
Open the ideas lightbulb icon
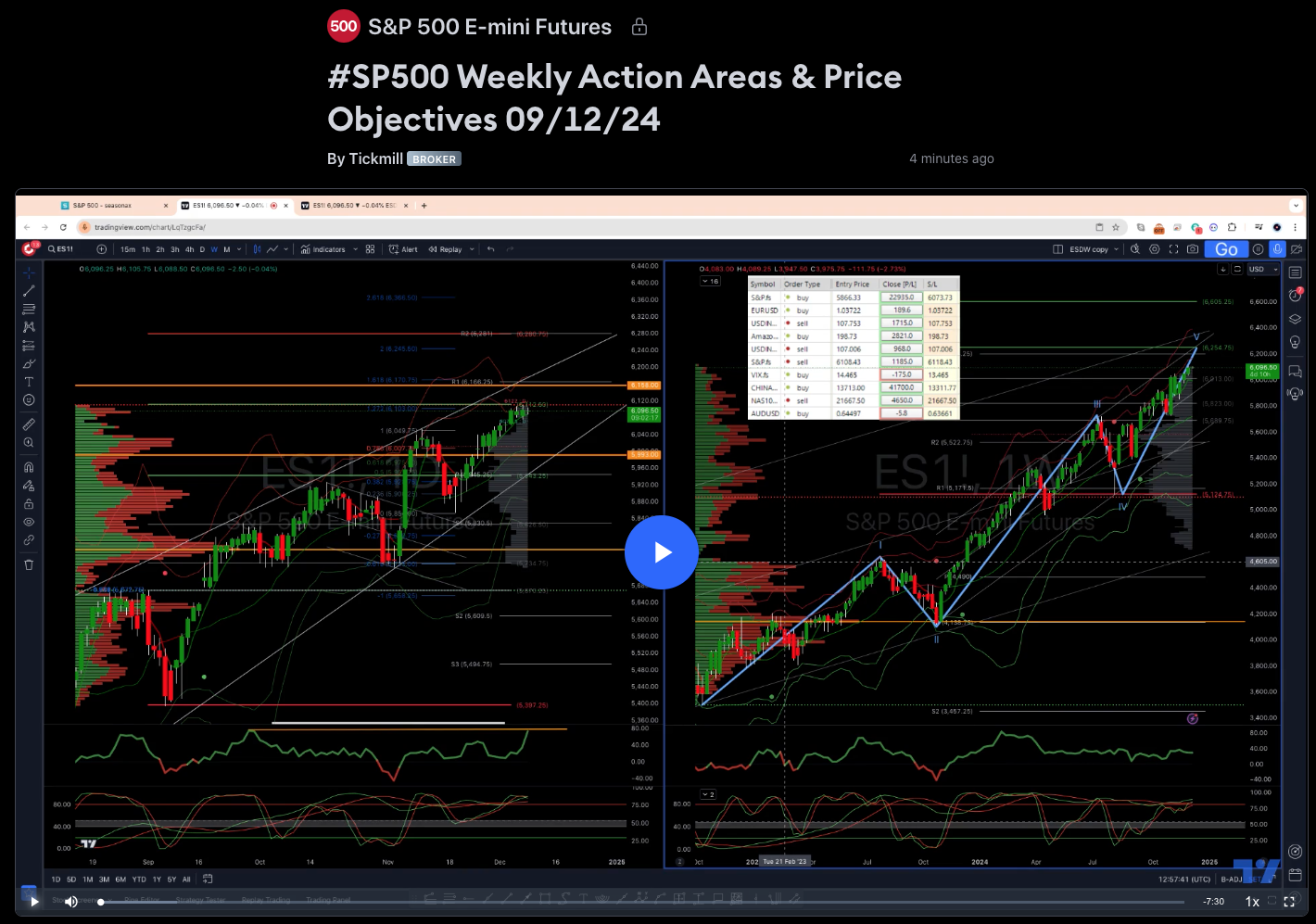pyautogui.click(x=1295, y=342)
